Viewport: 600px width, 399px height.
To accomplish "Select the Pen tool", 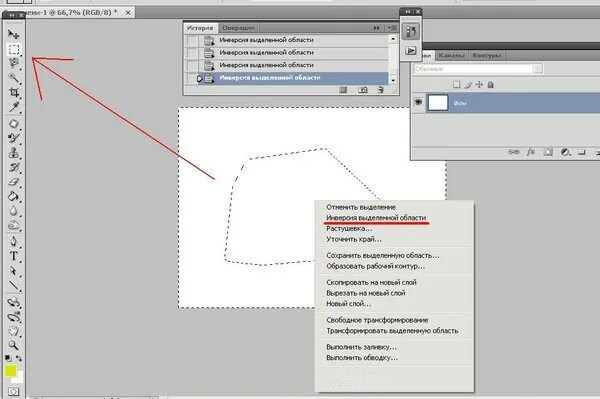I will point(14,241).
